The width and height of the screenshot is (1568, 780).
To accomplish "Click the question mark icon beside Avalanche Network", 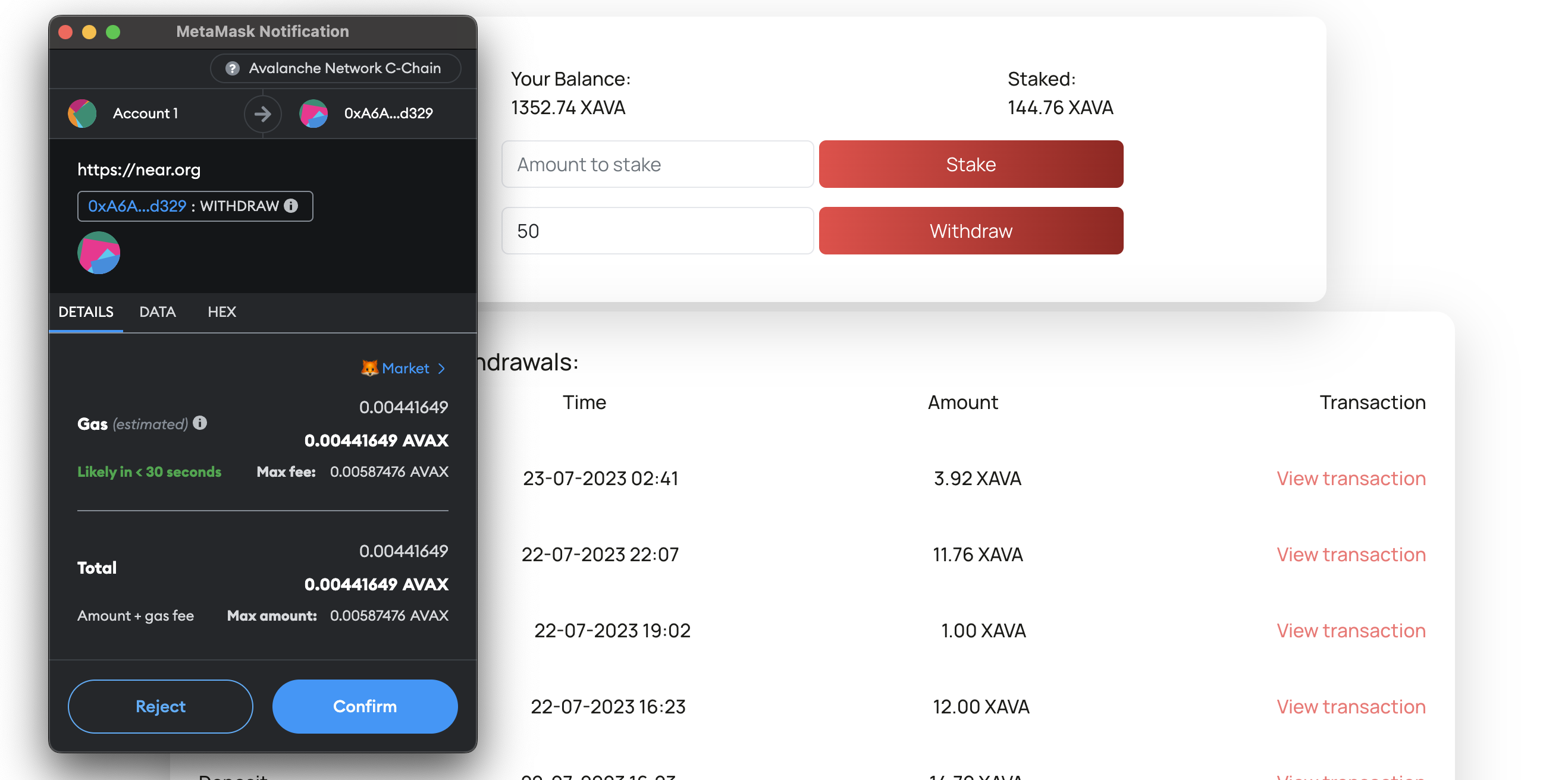I will 232,68.
